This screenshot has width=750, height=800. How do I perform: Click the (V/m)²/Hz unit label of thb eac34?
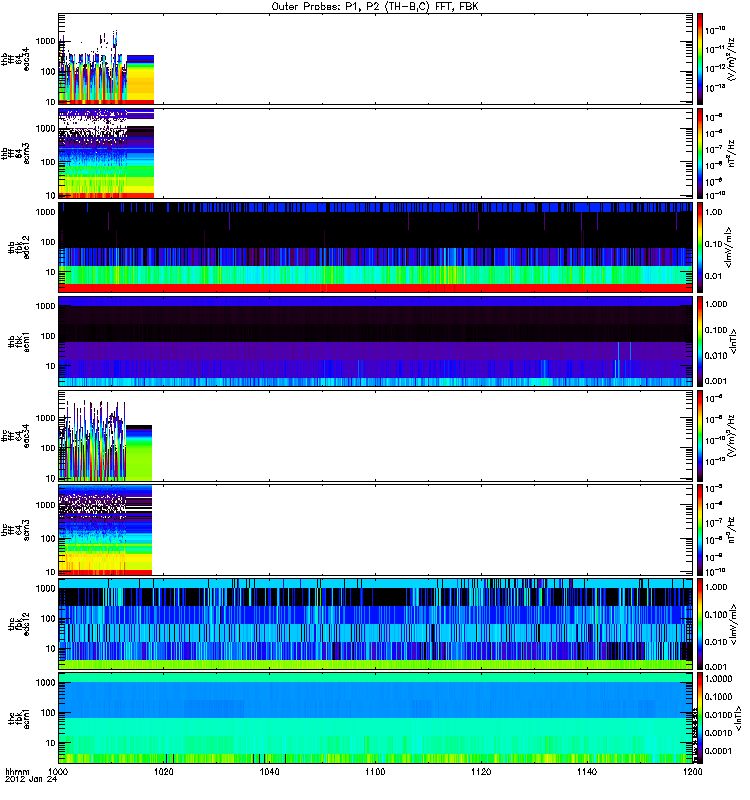[x=732, y=59]
